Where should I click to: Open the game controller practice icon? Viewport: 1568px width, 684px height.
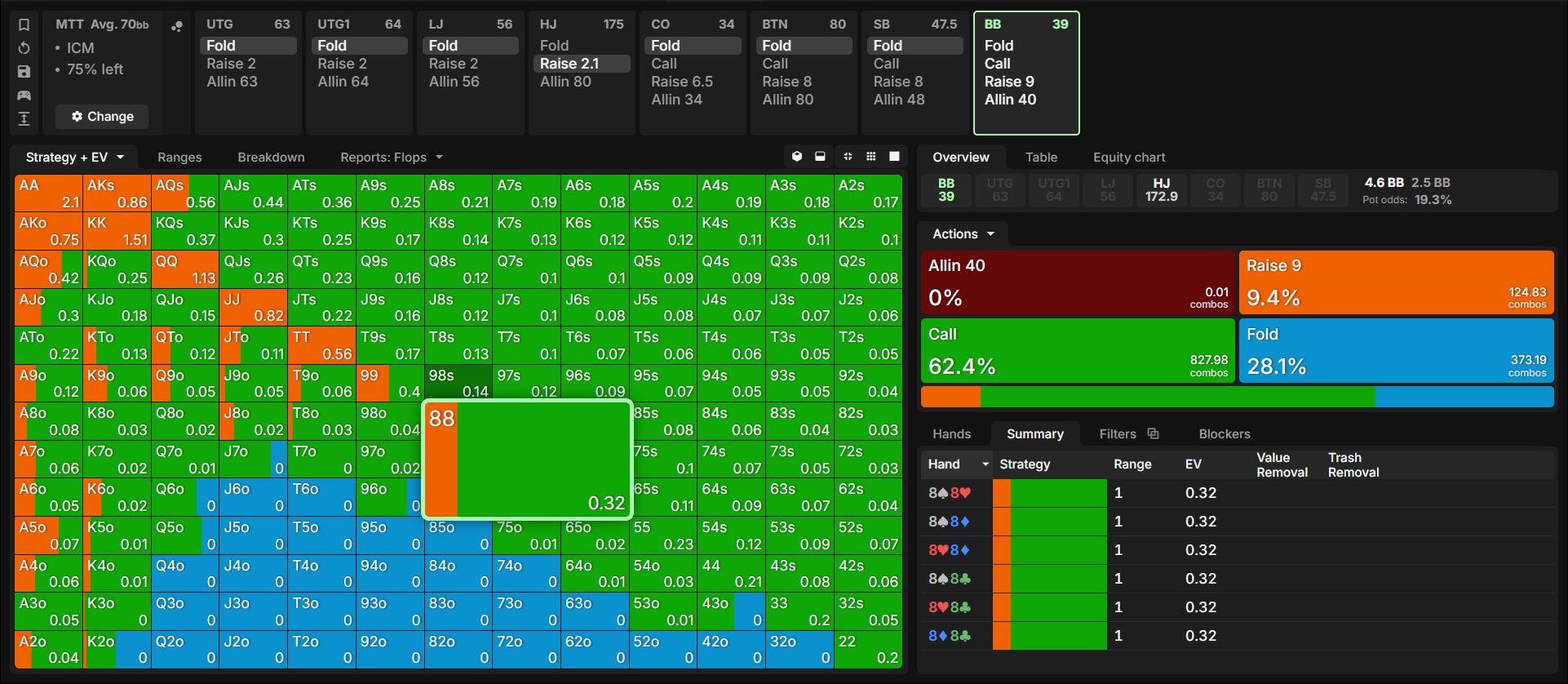coord(24,95)
